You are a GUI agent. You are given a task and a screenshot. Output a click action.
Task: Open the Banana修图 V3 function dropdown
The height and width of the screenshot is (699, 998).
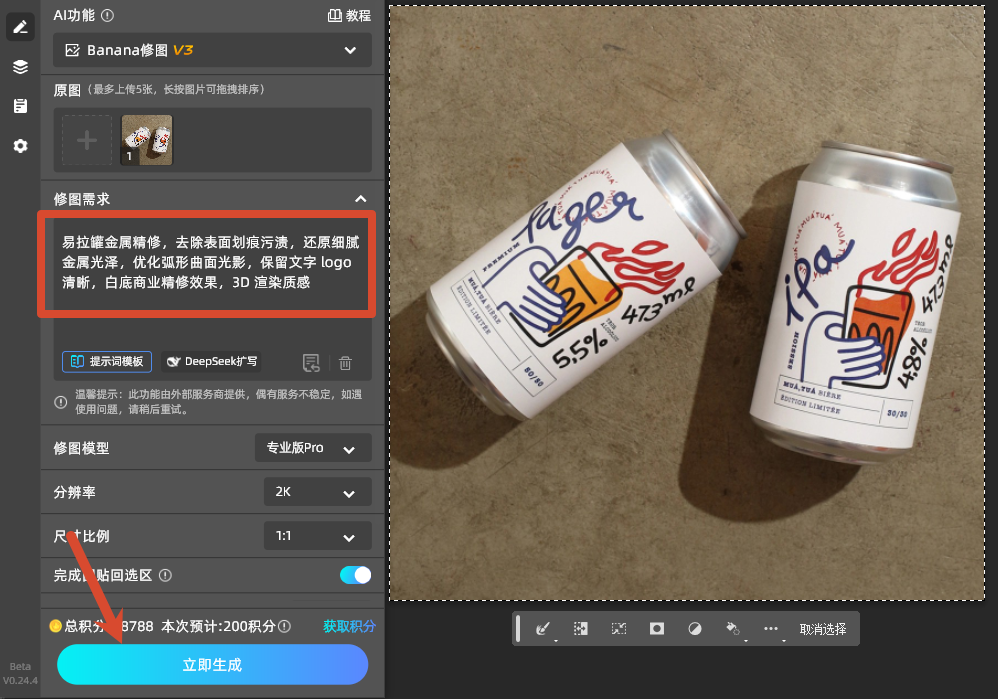tap(213, 50)
